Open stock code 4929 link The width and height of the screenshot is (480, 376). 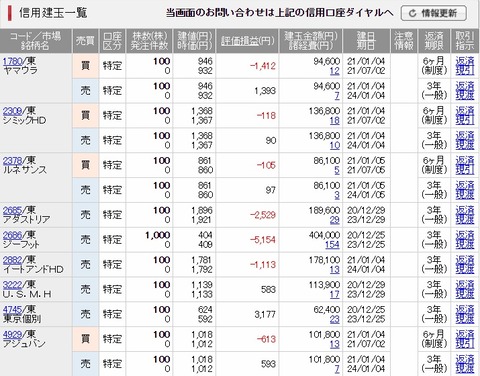pyautogui.click(x=12, y=335)
